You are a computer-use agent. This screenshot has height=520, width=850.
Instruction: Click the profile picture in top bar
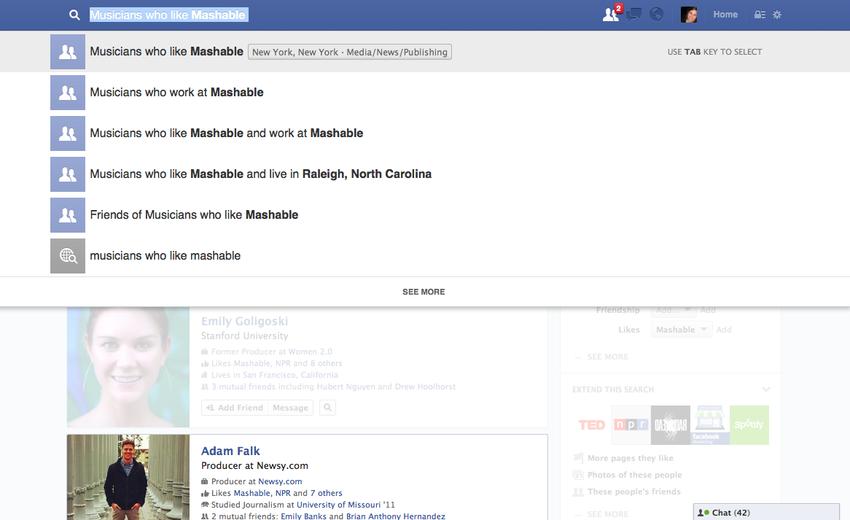click(x=689, y=15)
